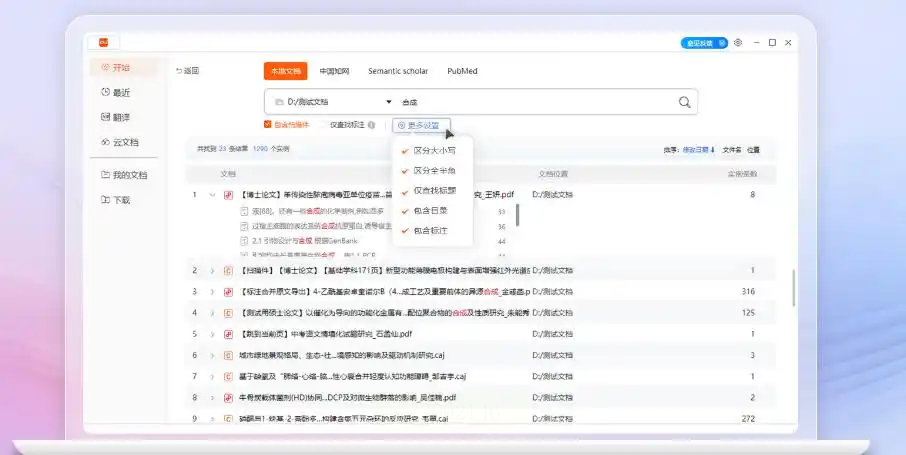This screenshot has height=455, width=906.
Task: Switch to the 中国知网 tab
Action: [334, 71]
